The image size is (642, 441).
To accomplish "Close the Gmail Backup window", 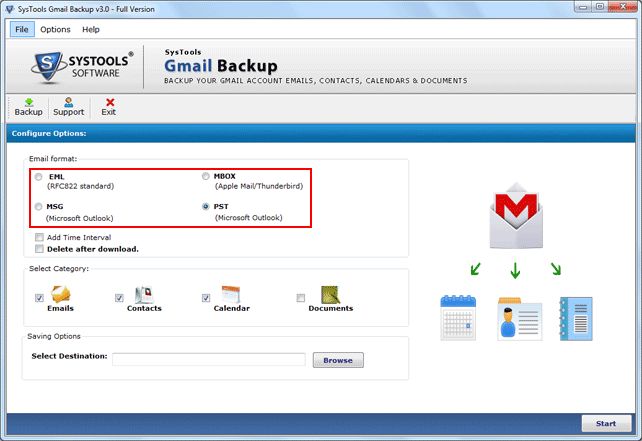I will tap(622, 7).
